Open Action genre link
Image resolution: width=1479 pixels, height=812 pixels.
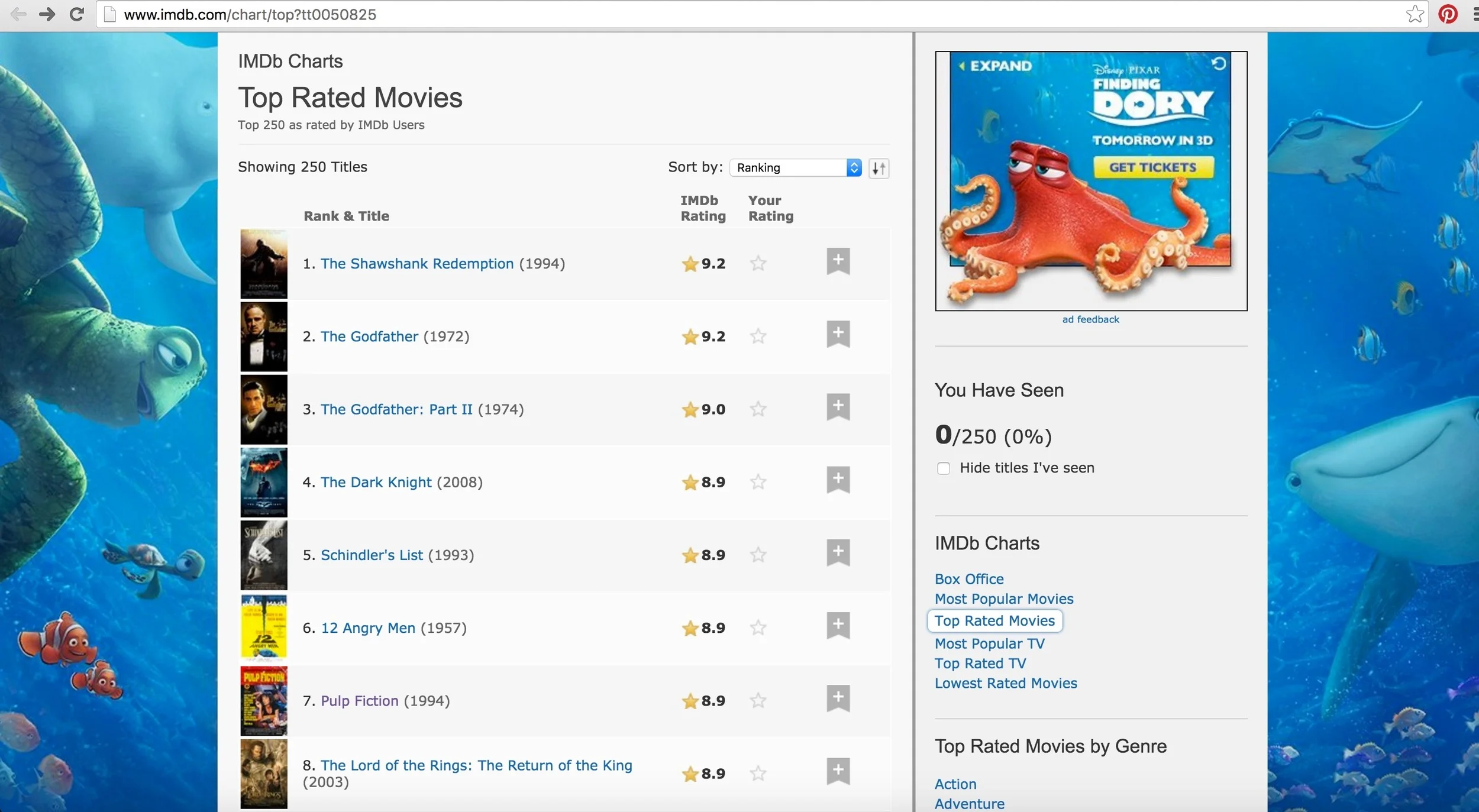tap(955, 784)
